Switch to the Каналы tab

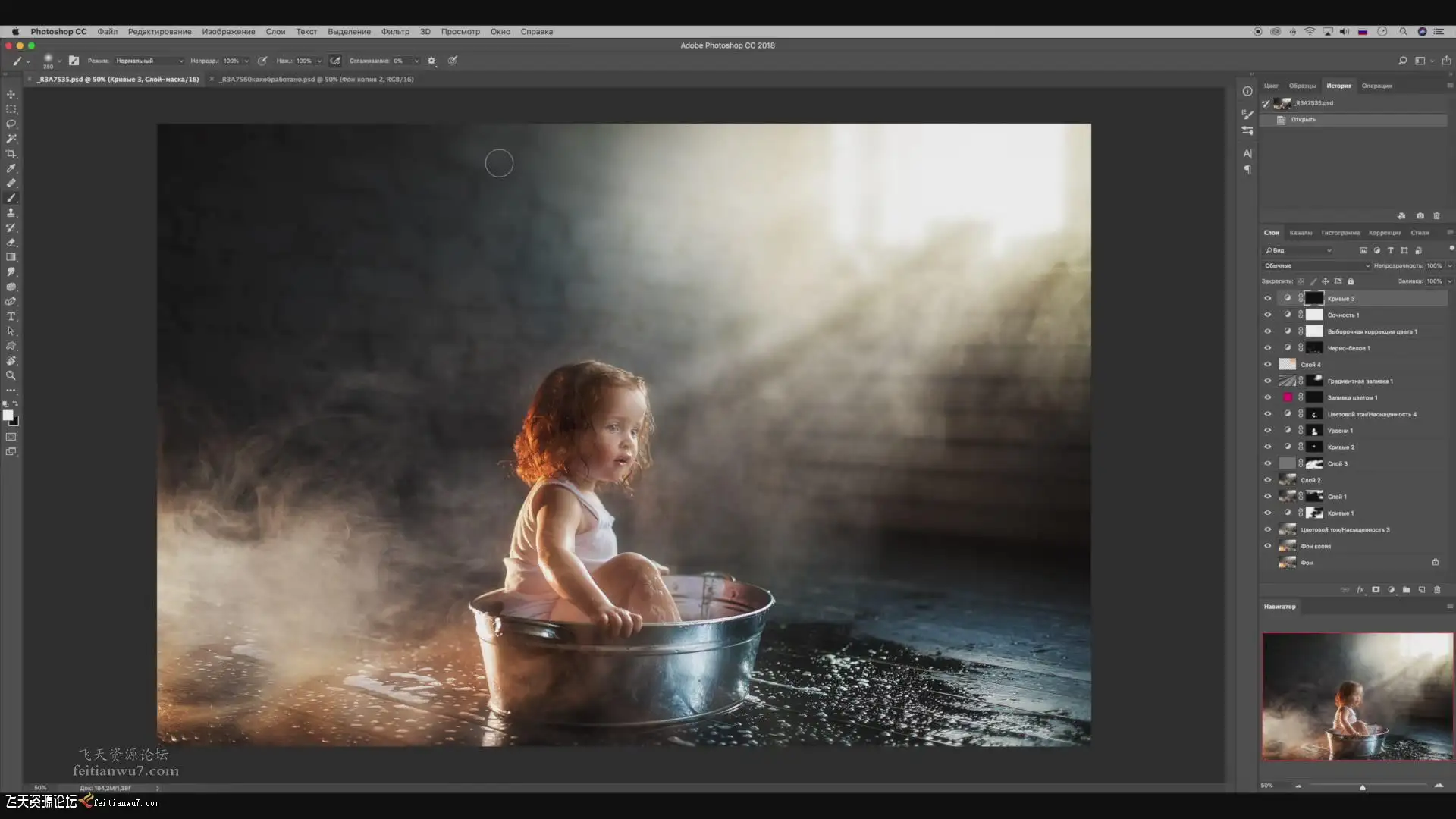1301,233
